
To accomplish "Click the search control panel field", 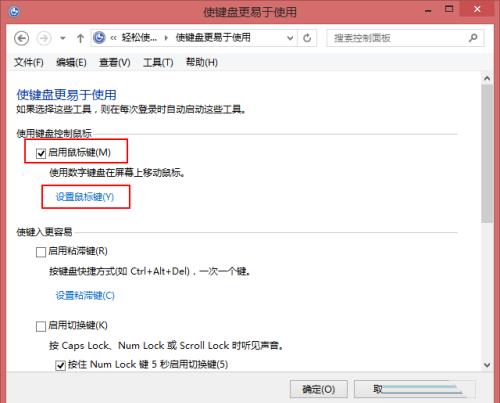I will [405, 38].
